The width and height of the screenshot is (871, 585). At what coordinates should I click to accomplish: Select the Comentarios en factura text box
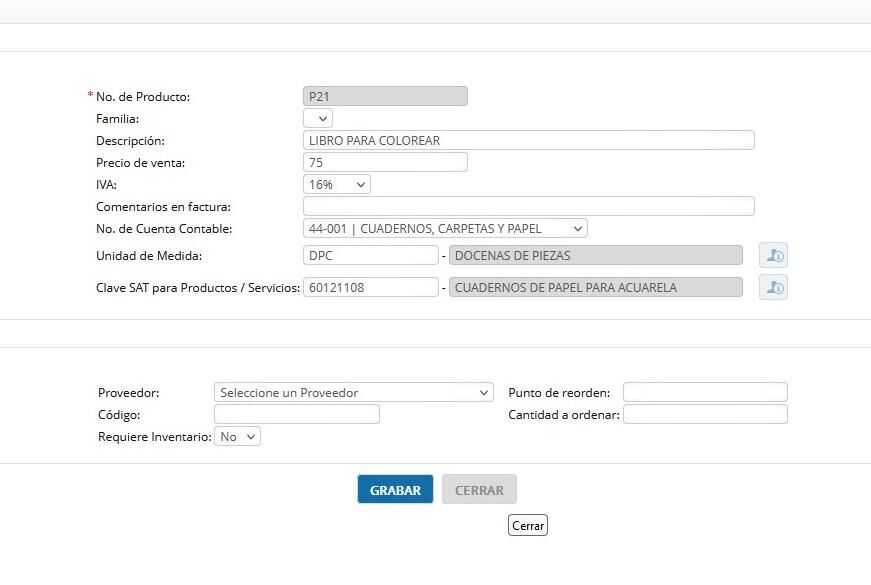(x=529, y=206)
